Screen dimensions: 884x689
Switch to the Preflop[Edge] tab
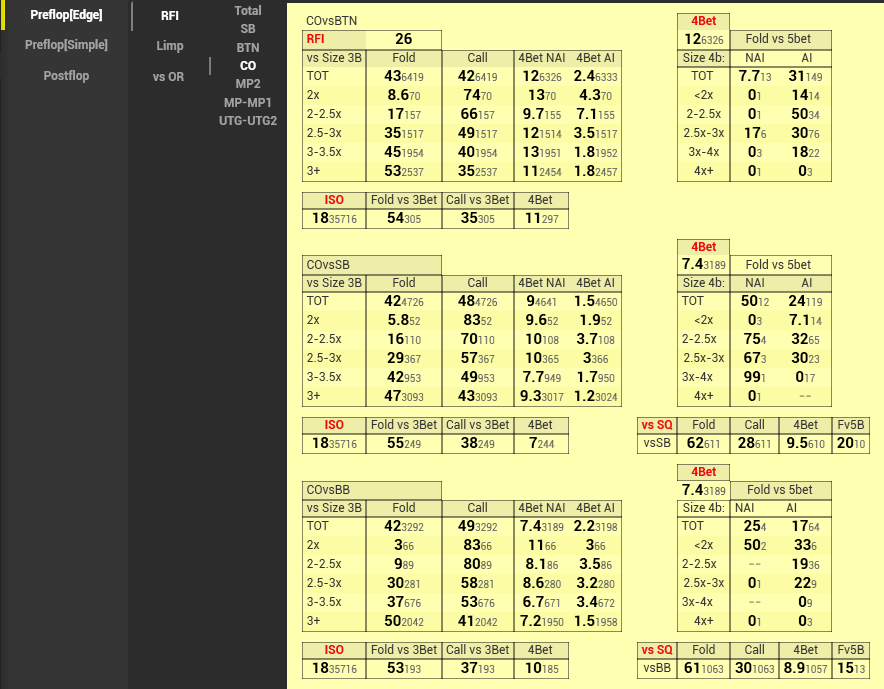[66, 15]
